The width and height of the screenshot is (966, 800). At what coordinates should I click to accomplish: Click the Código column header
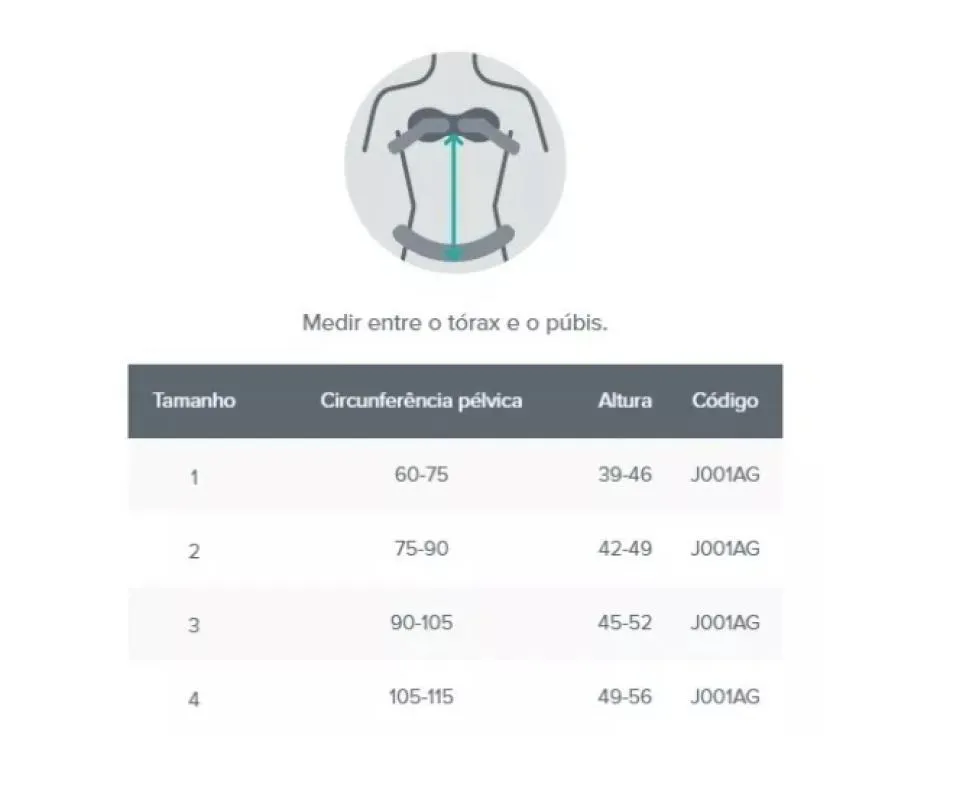pyautogui.click(x=725, y=401)
